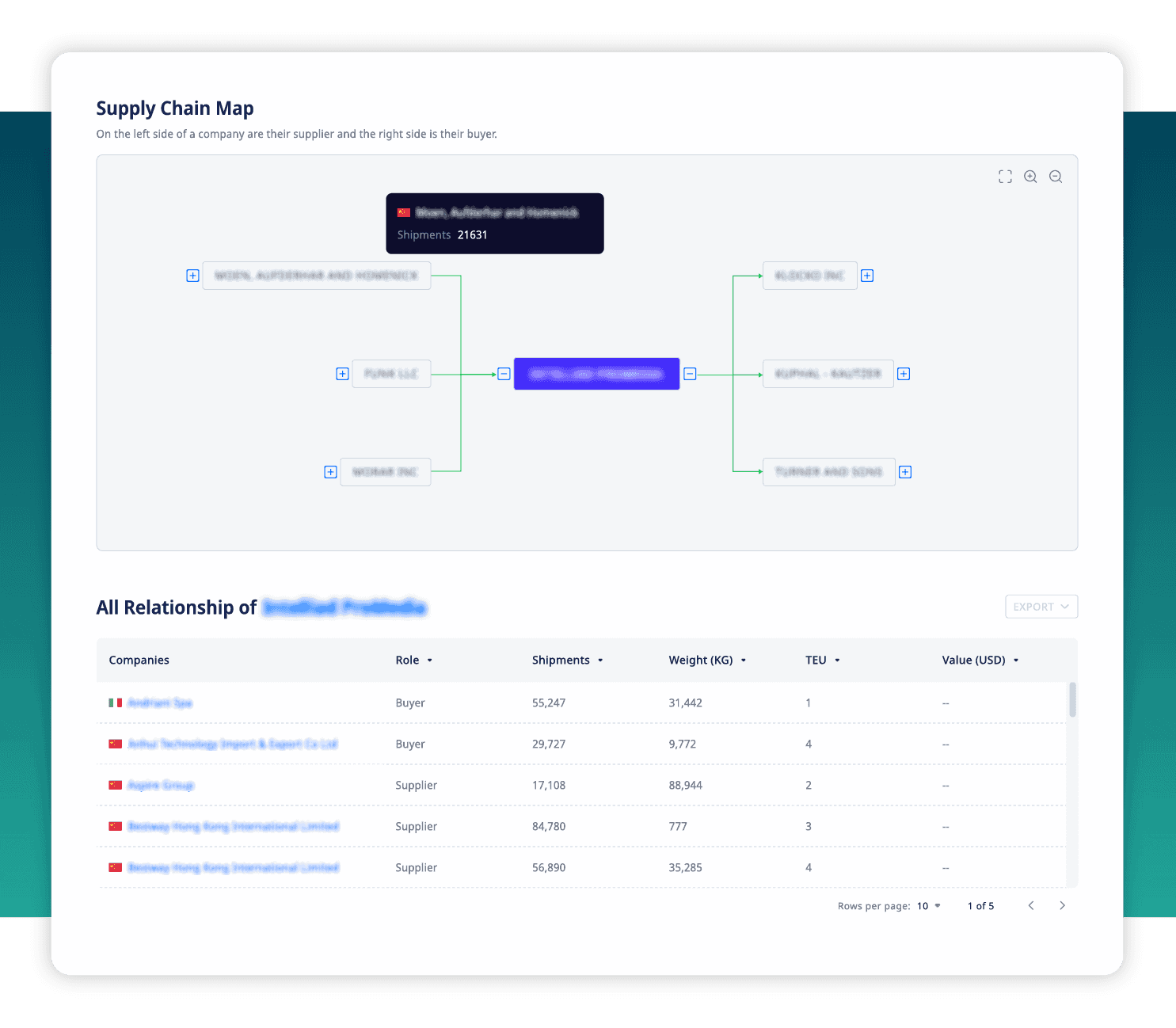This screenshot has height=1028, width=1176.
Task: Click the China flag in the 84,780 row
Action: (115, 826)
